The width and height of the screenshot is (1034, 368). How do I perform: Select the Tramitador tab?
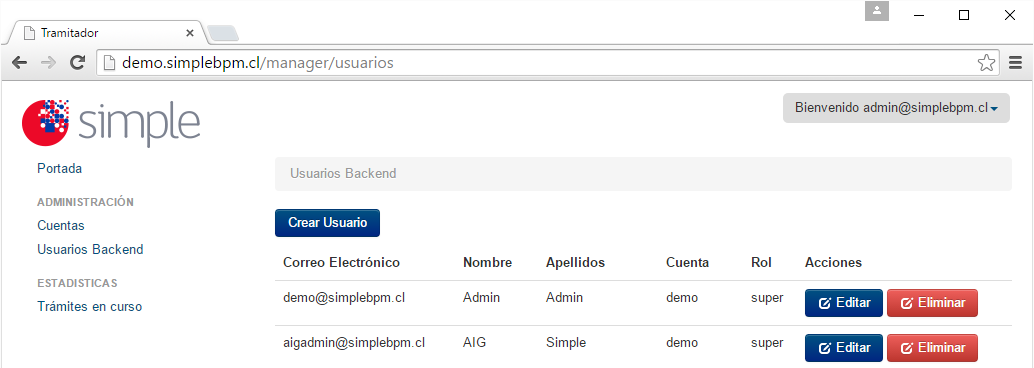106,33
